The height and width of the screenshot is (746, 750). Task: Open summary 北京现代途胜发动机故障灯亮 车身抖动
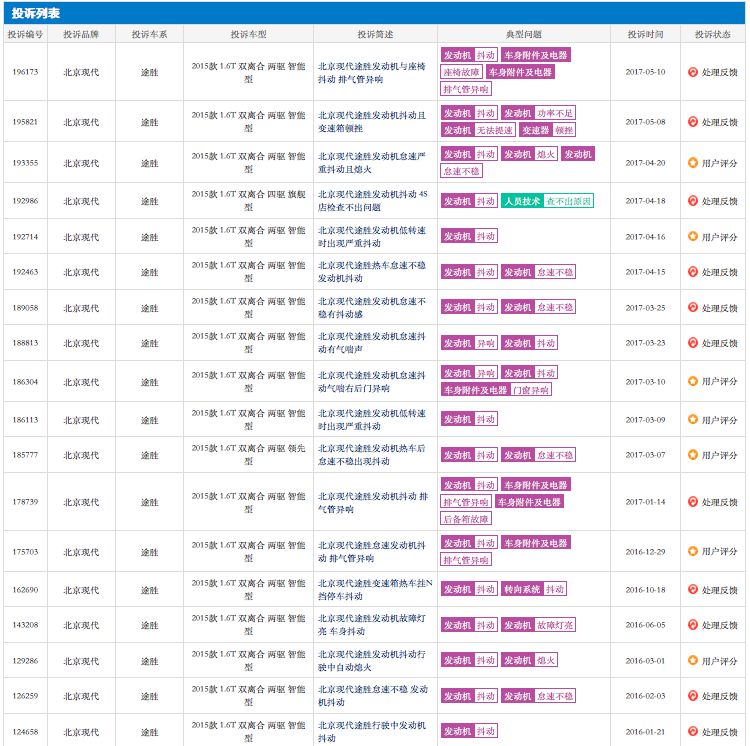(x=372, y=625)
